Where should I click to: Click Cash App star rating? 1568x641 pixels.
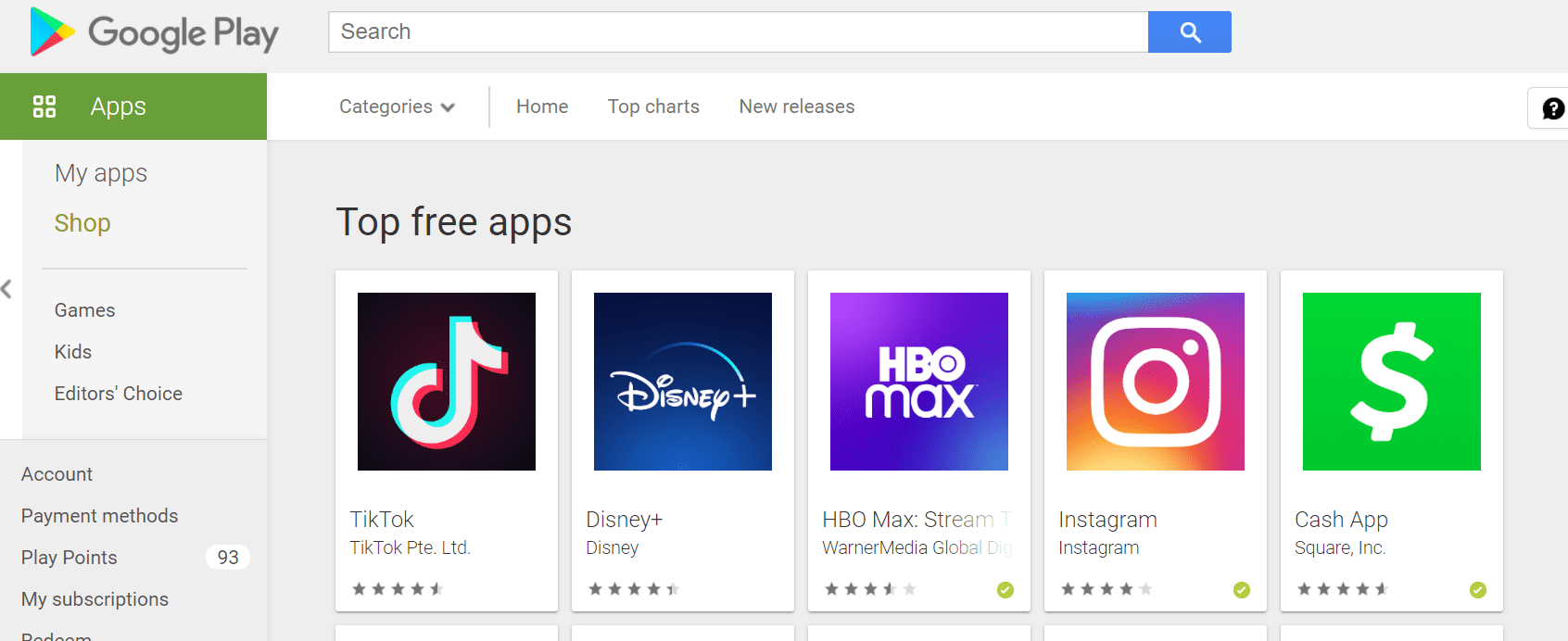1343,589
